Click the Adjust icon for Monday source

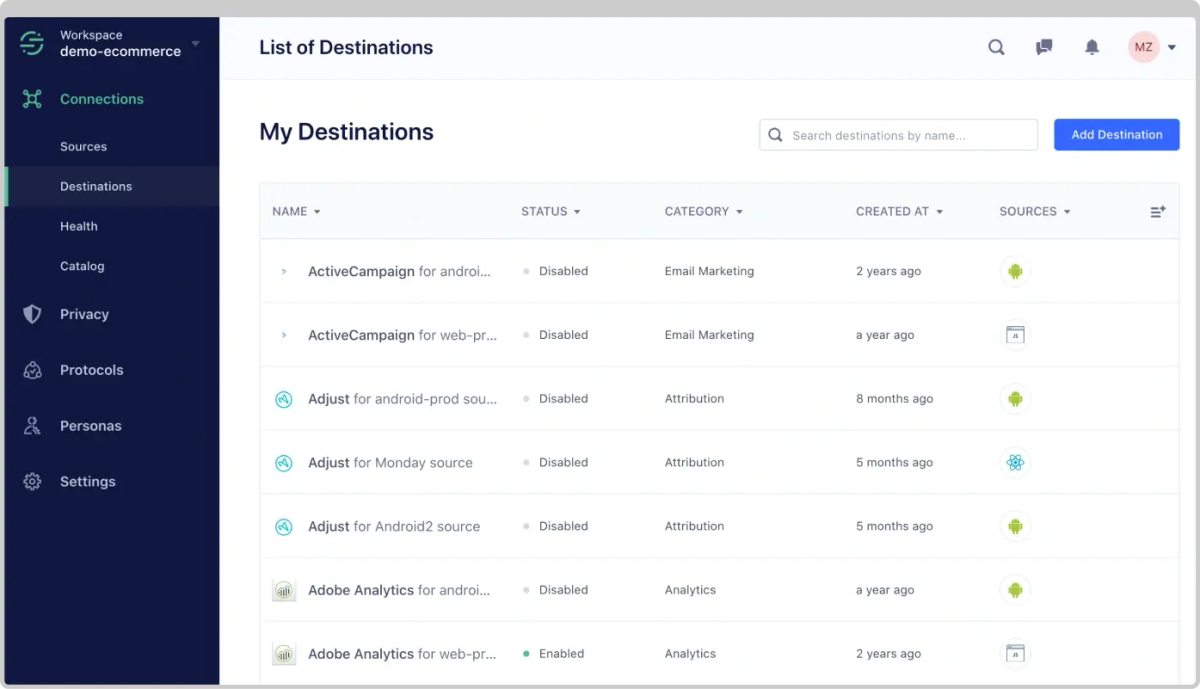284,463
